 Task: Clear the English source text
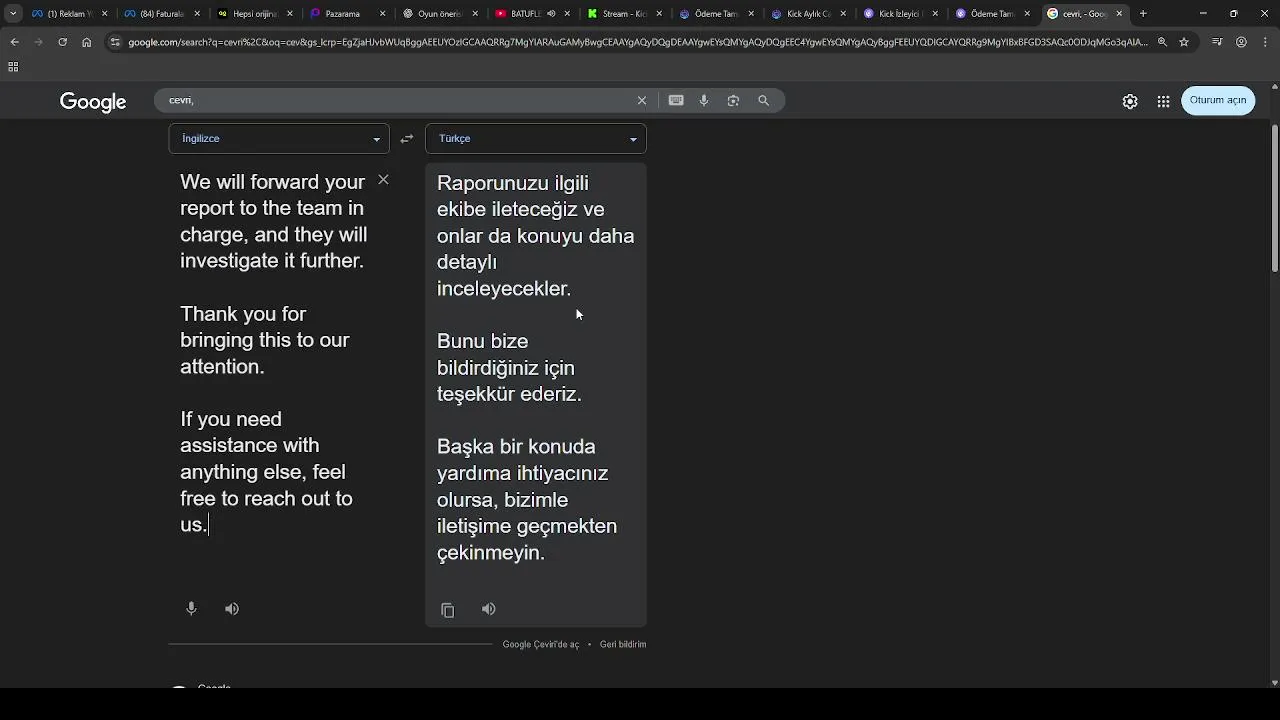pos(383,180)
